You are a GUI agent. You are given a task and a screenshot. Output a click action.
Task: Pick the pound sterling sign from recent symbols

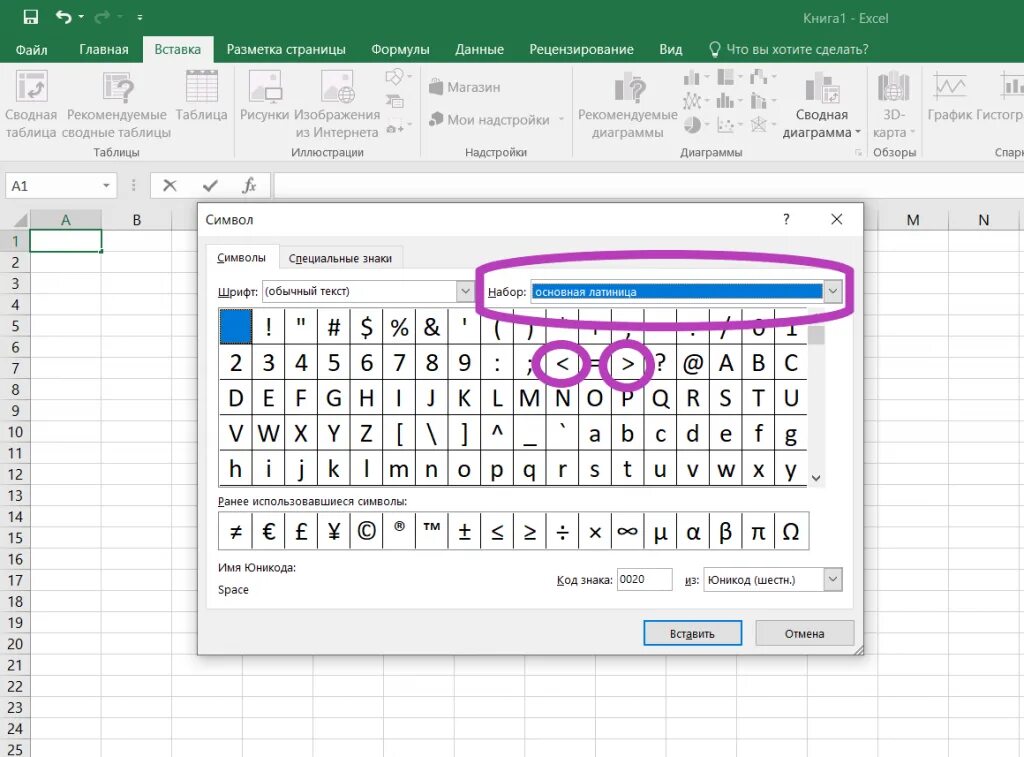pyautogui.click(x=301, y=532)
